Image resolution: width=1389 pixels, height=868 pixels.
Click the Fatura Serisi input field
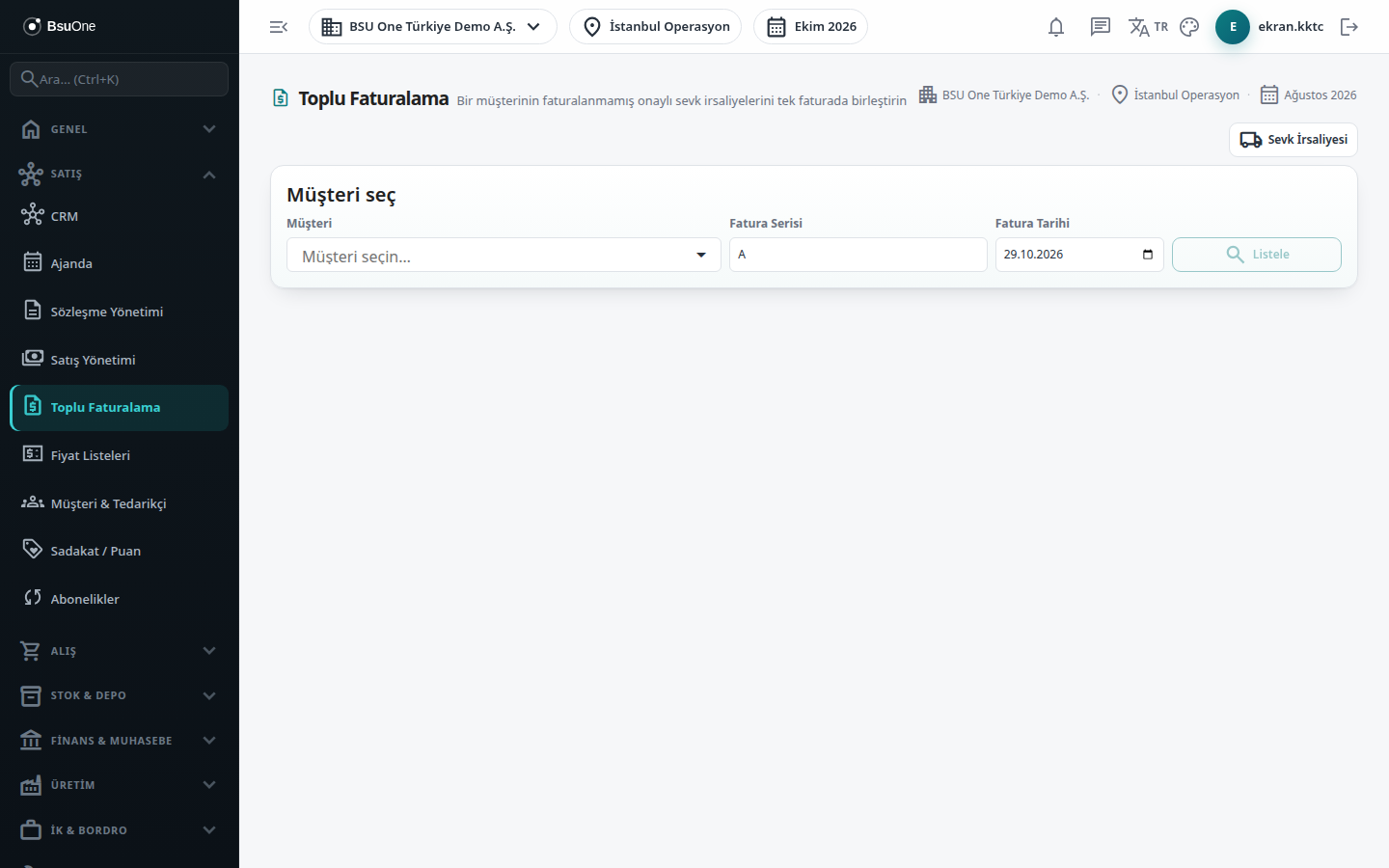pyautogui.click(x=858, y=255)
